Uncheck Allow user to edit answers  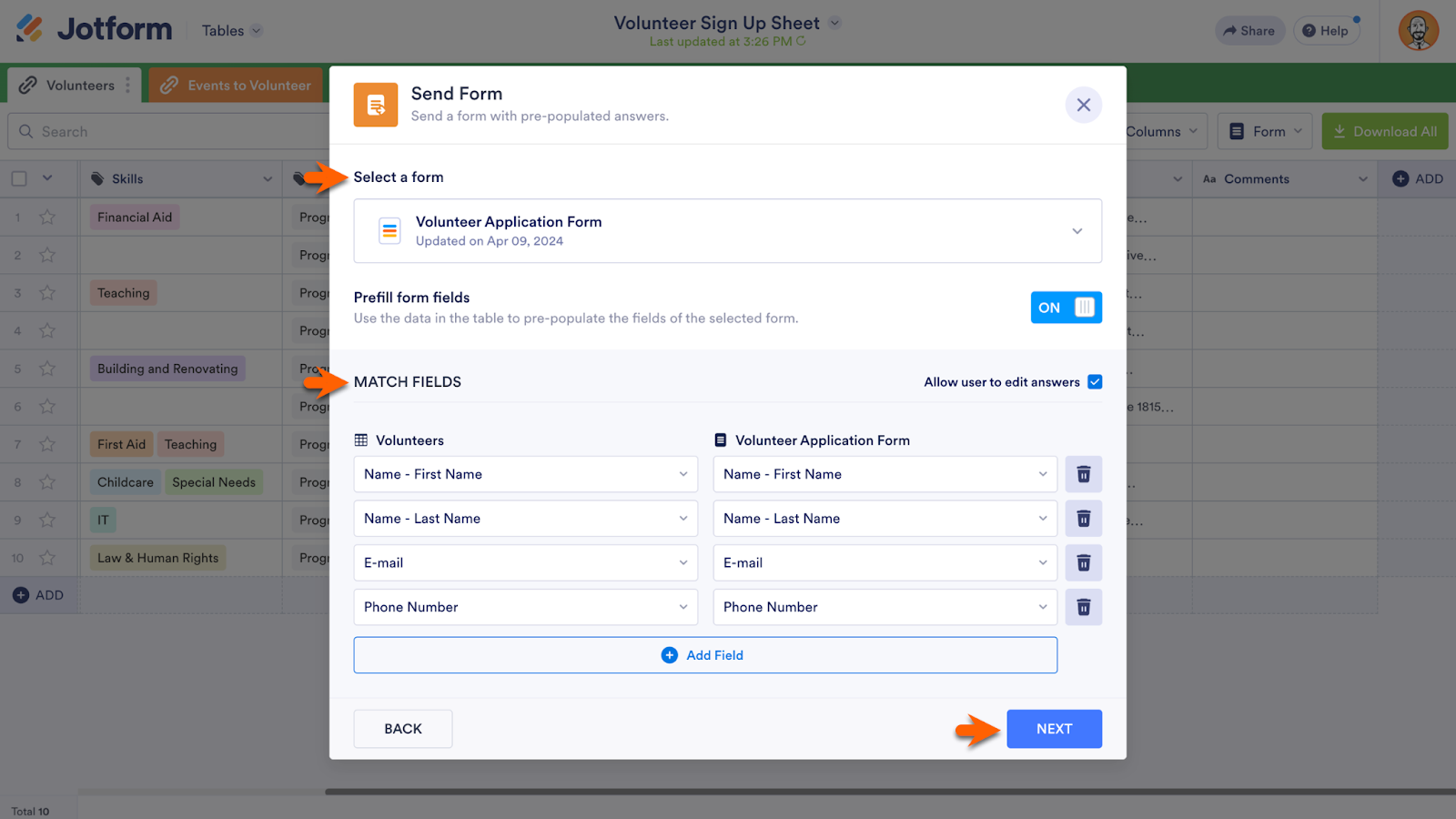point(1095,382)
